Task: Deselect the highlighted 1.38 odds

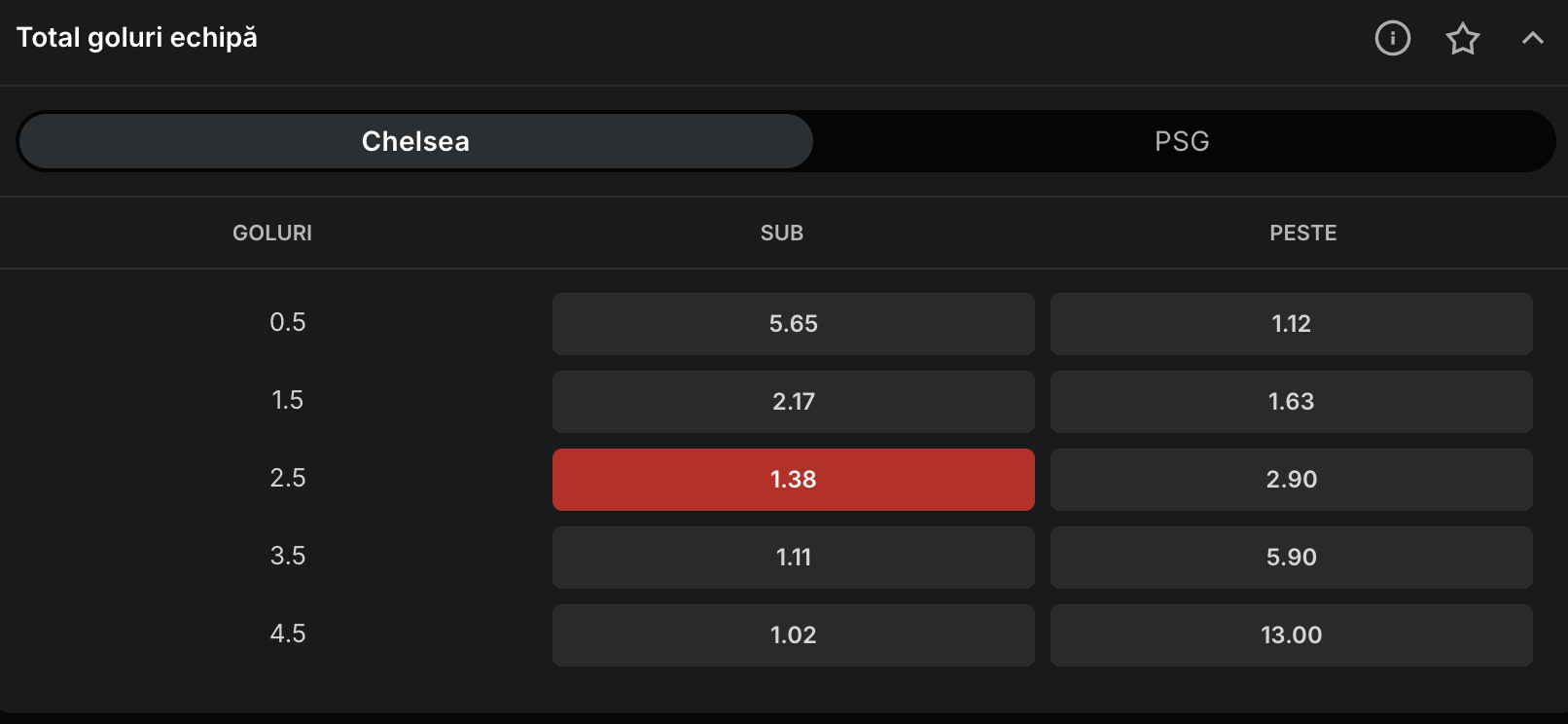Action: click(793, 479)
